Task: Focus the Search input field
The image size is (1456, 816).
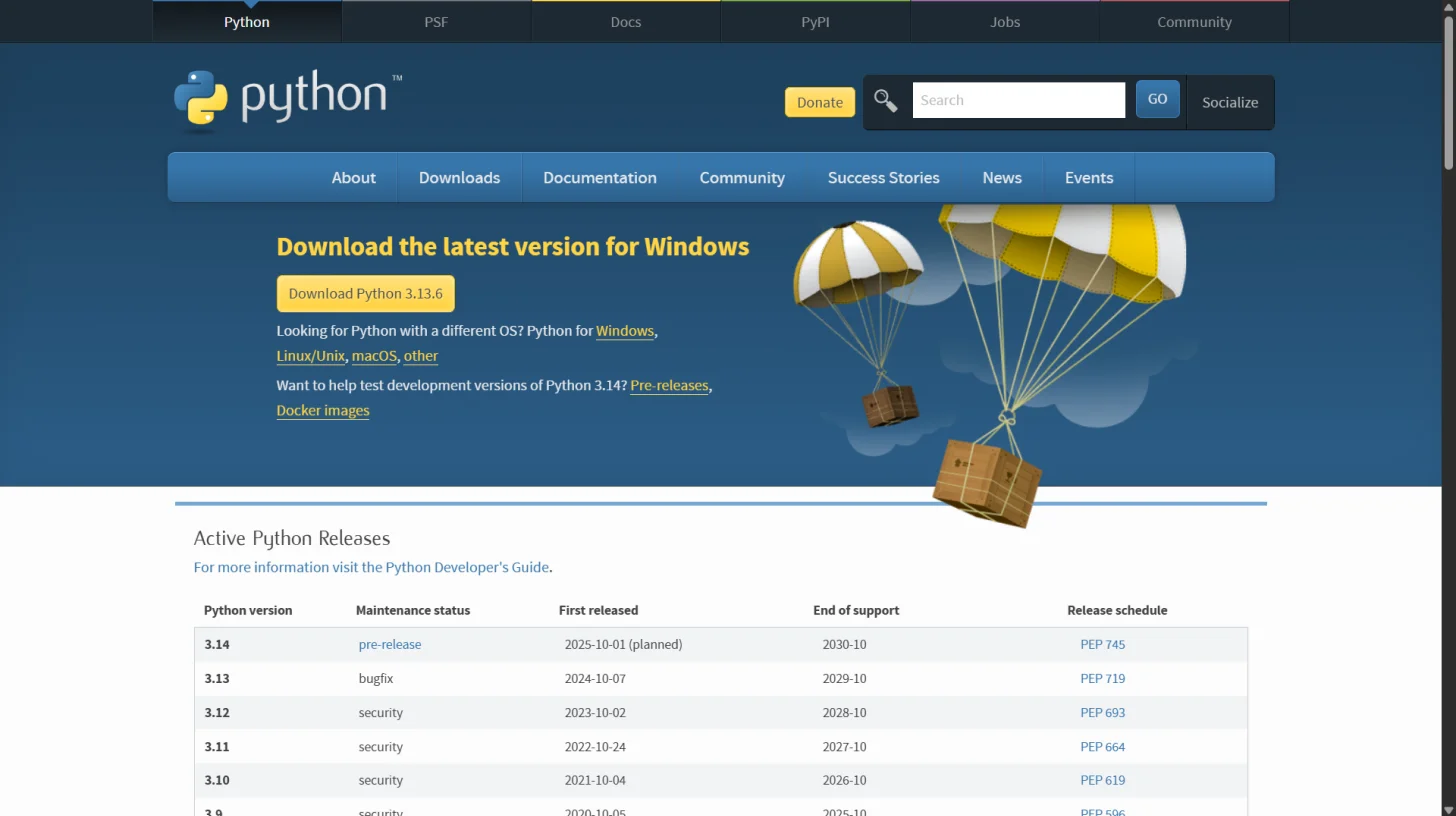Action: click(1019, 100)
